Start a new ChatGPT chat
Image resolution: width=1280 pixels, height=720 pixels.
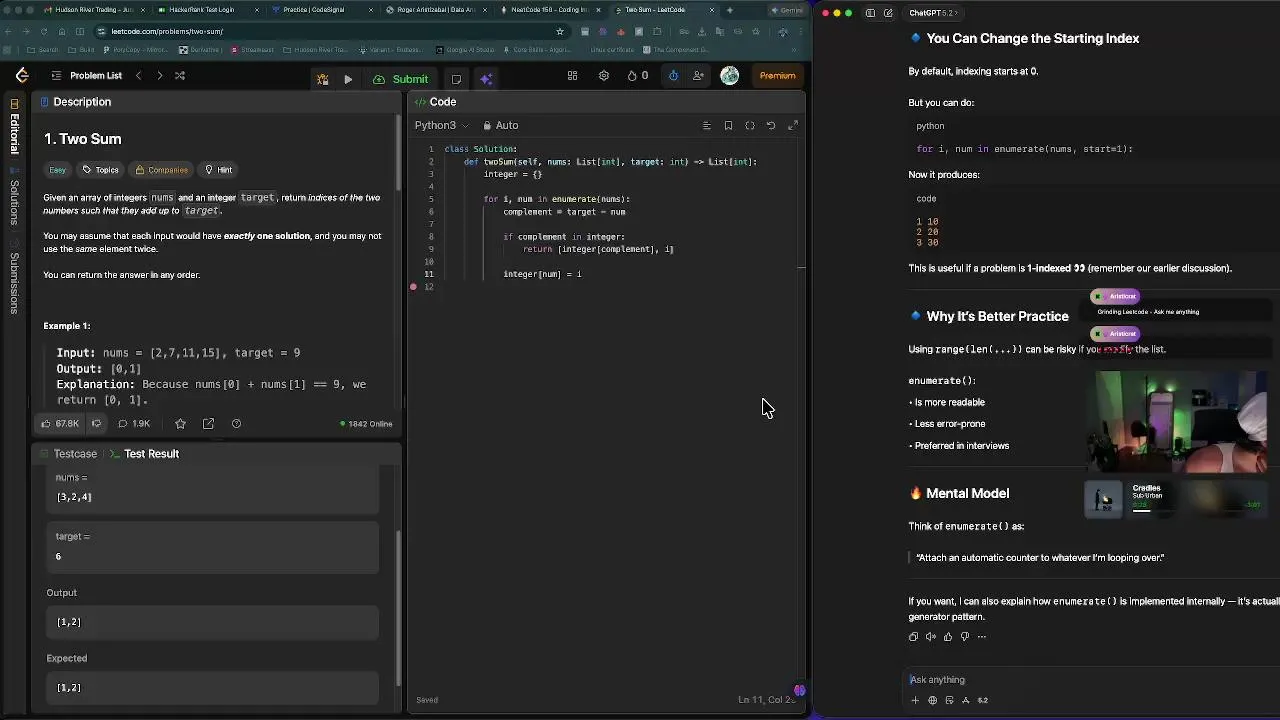click(888, 13)
